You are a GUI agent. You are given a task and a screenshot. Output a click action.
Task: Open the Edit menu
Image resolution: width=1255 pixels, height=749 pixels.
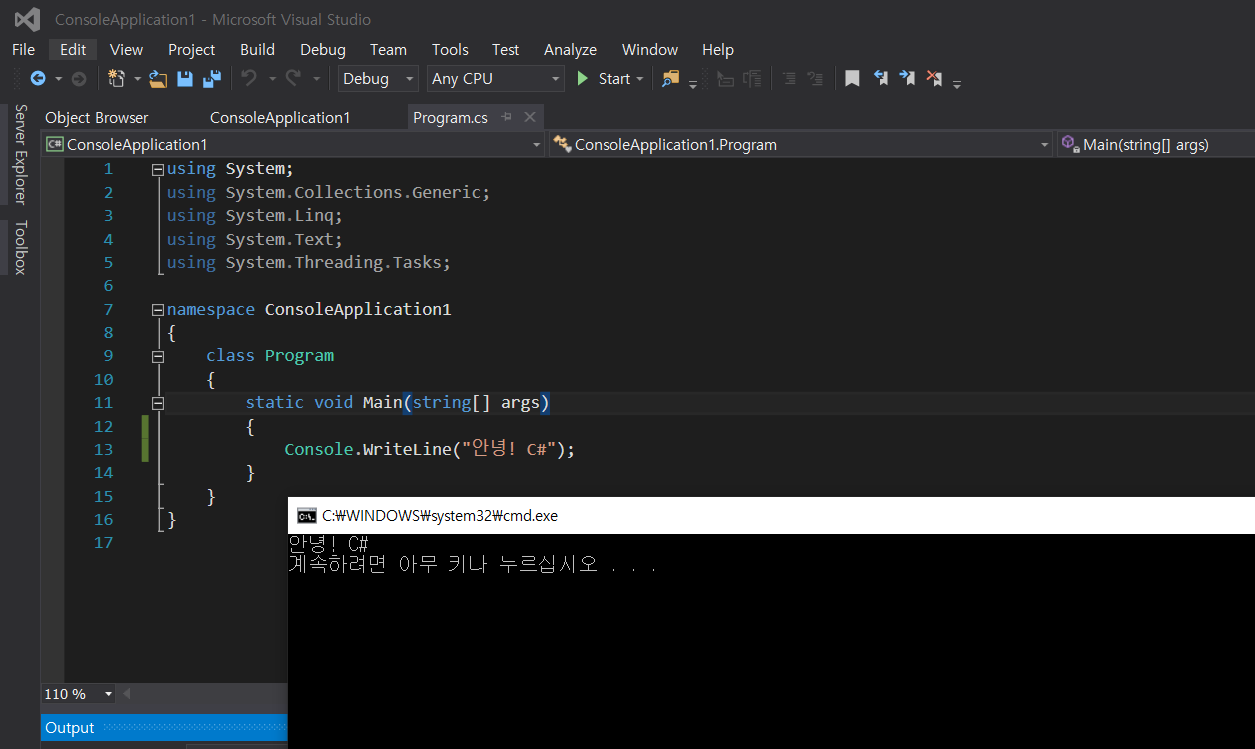pos(73,49)
